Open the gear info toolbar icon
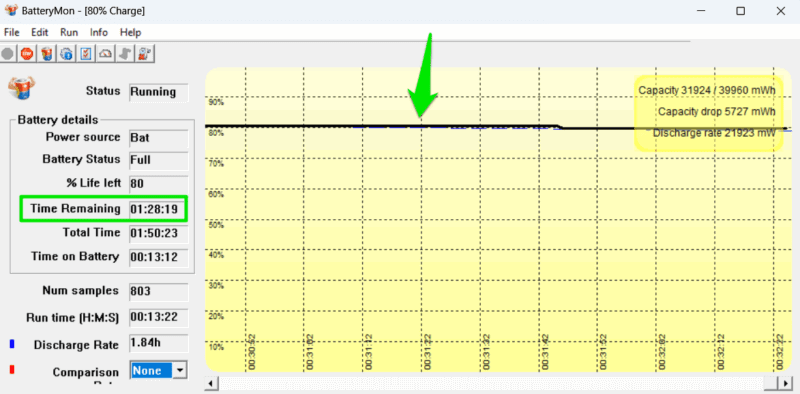Image resolution: width=800 pixels, height=394 pixels. point(66,54)
